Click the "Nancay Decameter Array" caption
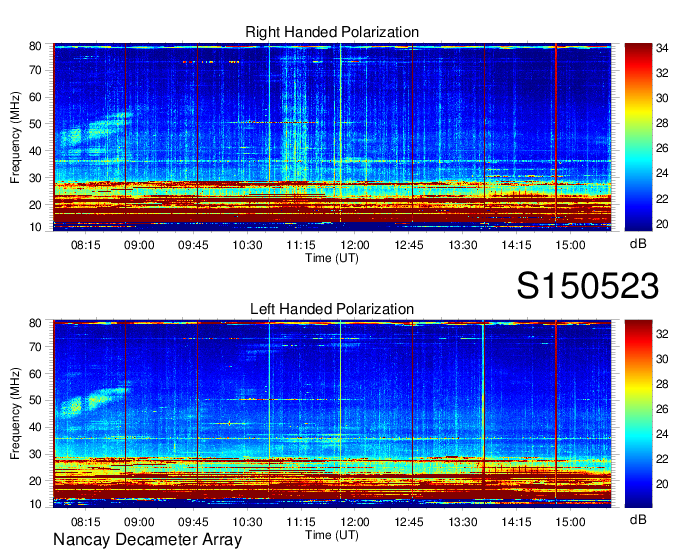This screenshot has height=552, width=680. (147, 539)
